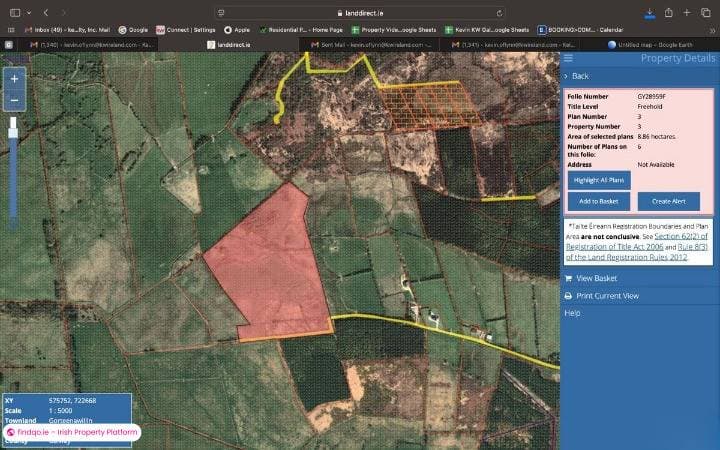Open the Residential Home Page bookmark

coord(301,30)
